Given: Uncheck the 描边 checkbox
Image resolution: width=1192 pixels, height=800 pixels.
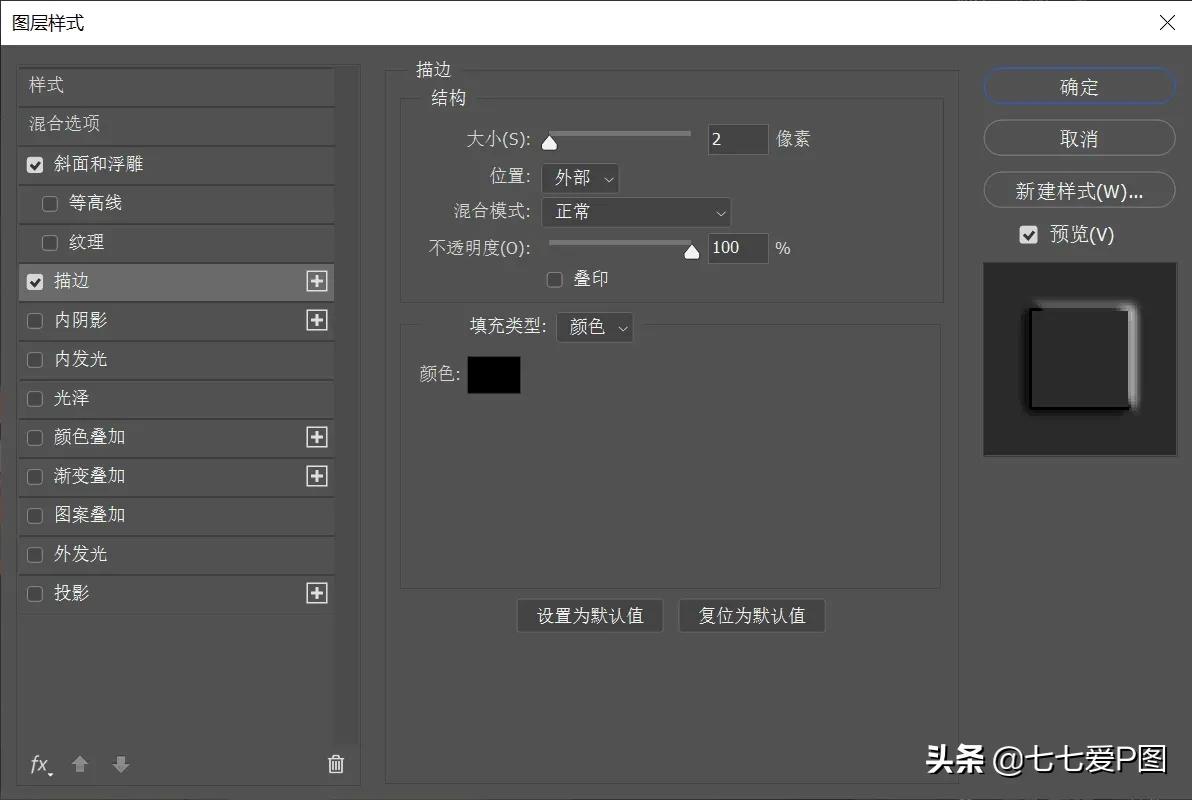Looking at the screenshot, I should (35, 282).
